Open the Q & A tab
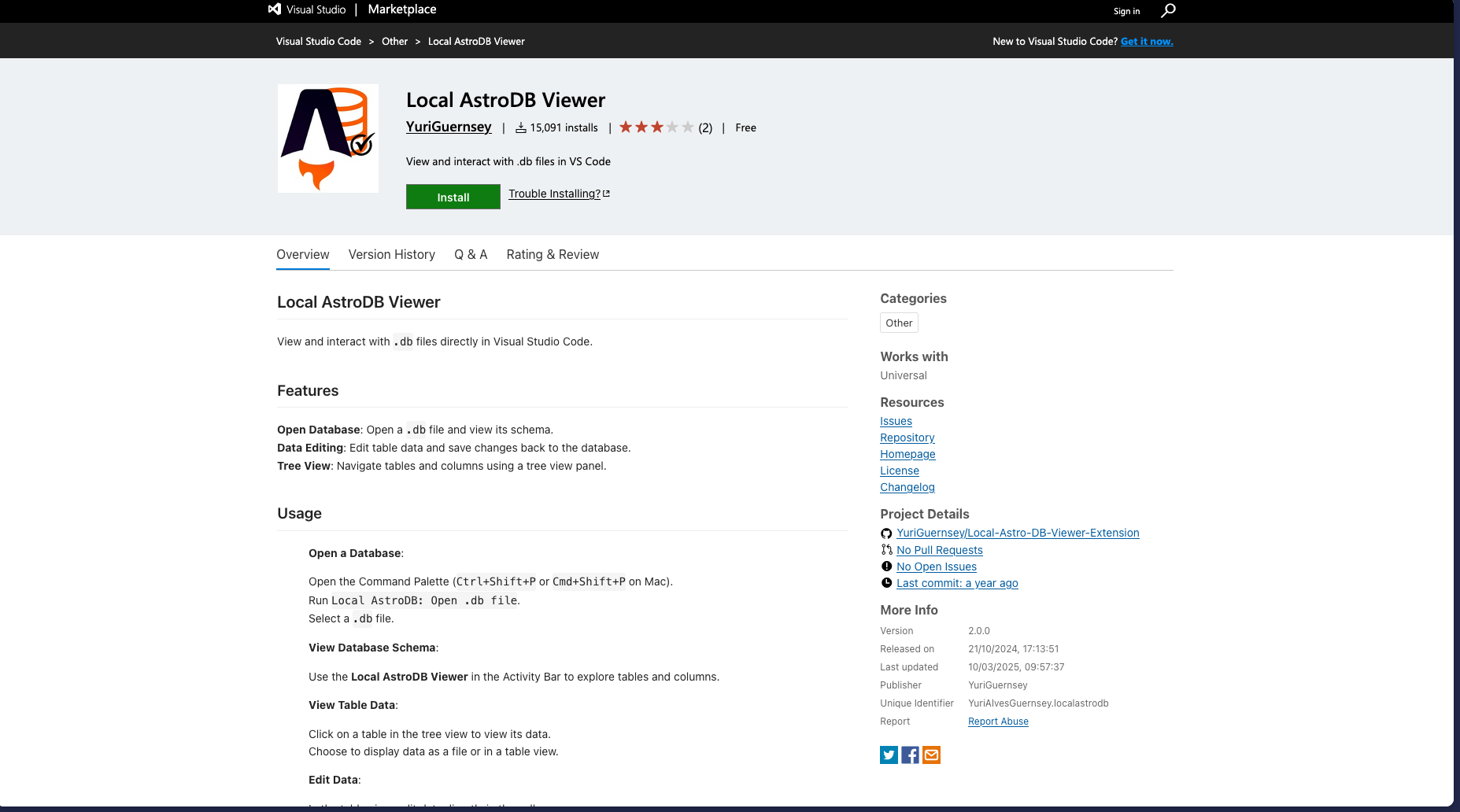This screenshot has width=1460, height=812. tap(471, 254)
